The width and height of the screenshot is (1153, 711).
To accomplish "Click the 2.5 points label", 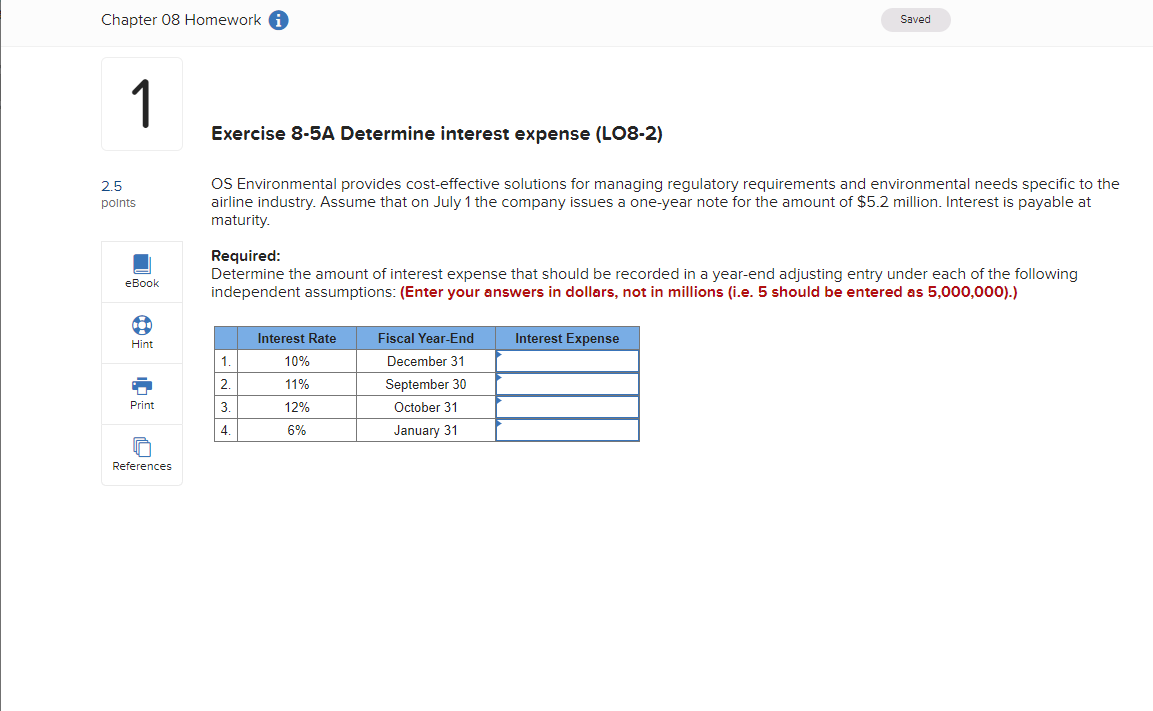I will pyautogui.click(x=118, y=193).
